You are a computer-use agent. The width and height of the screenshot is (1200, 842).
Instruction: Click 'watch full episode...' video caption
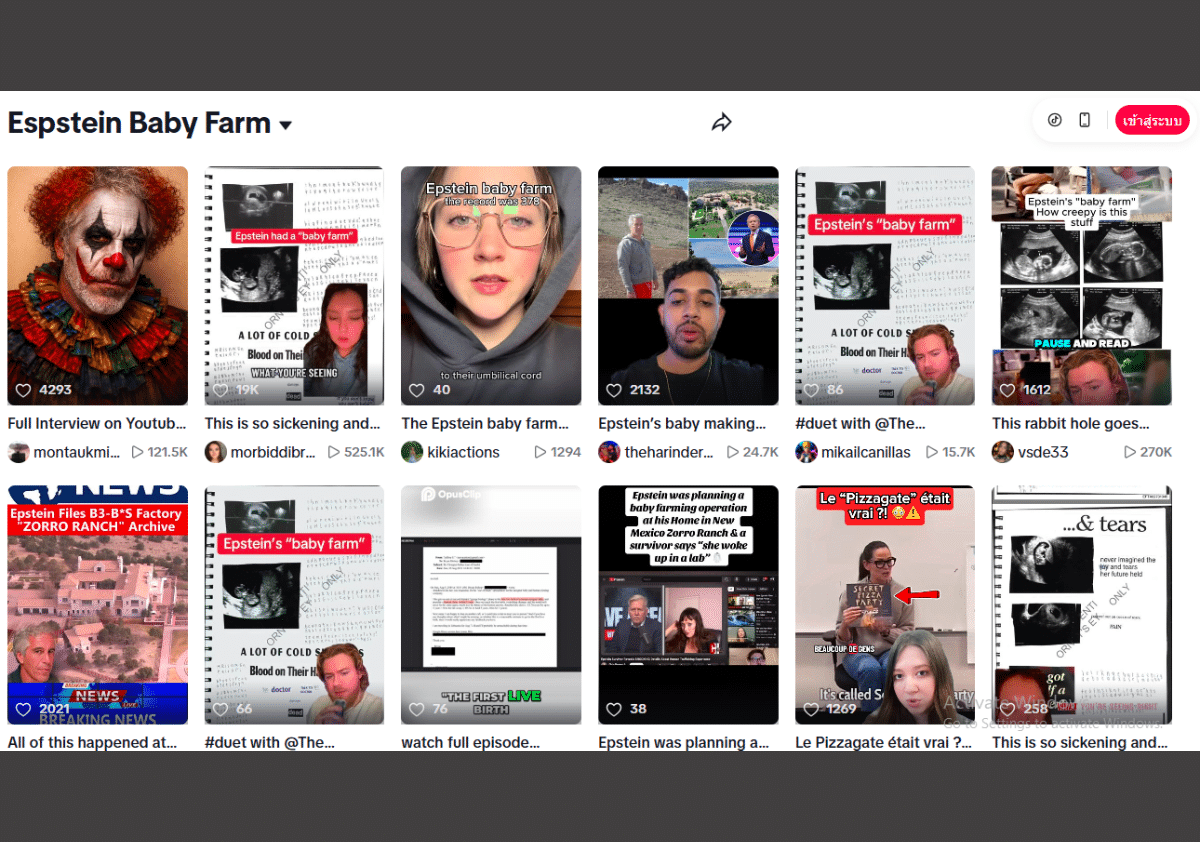coord(470,742)
